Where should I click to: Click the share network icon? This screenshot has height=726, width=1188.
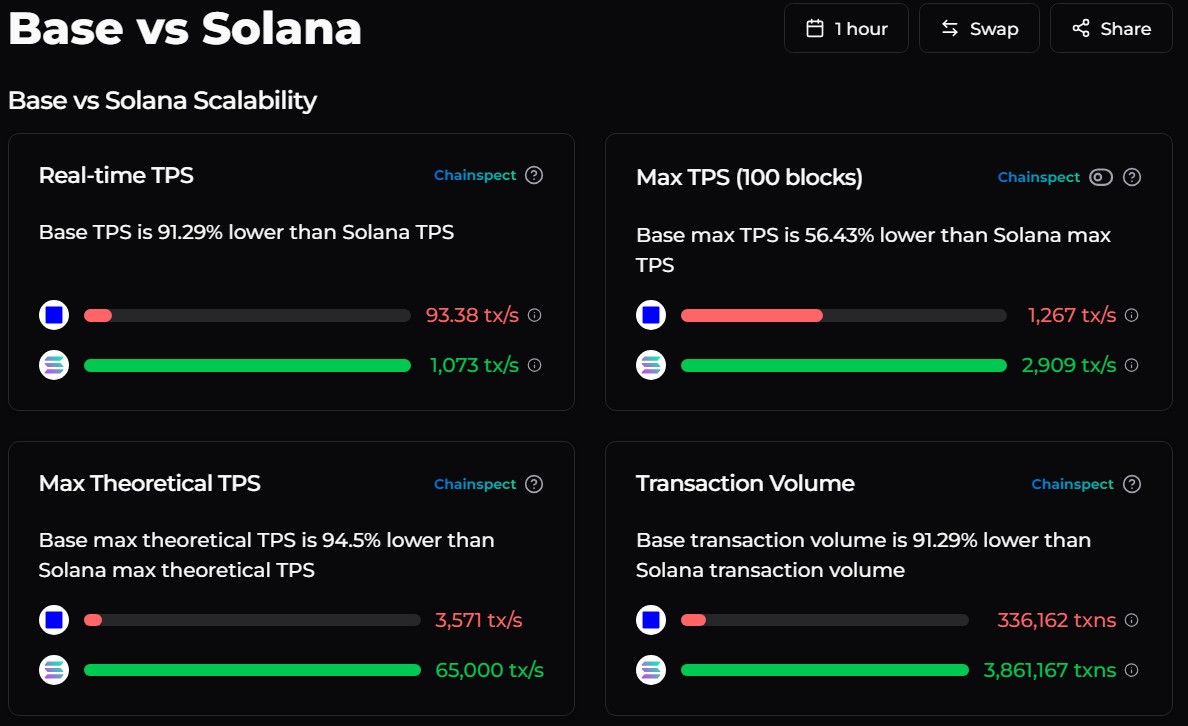coord(1081,28)
